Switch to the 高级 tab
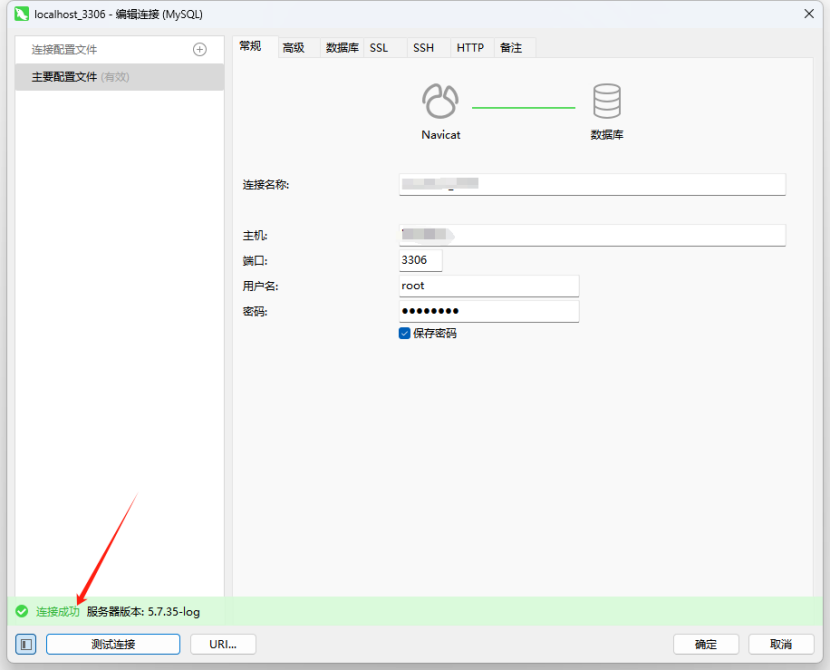The height and width of the screenshot is (670, 830). pos(293,47)
